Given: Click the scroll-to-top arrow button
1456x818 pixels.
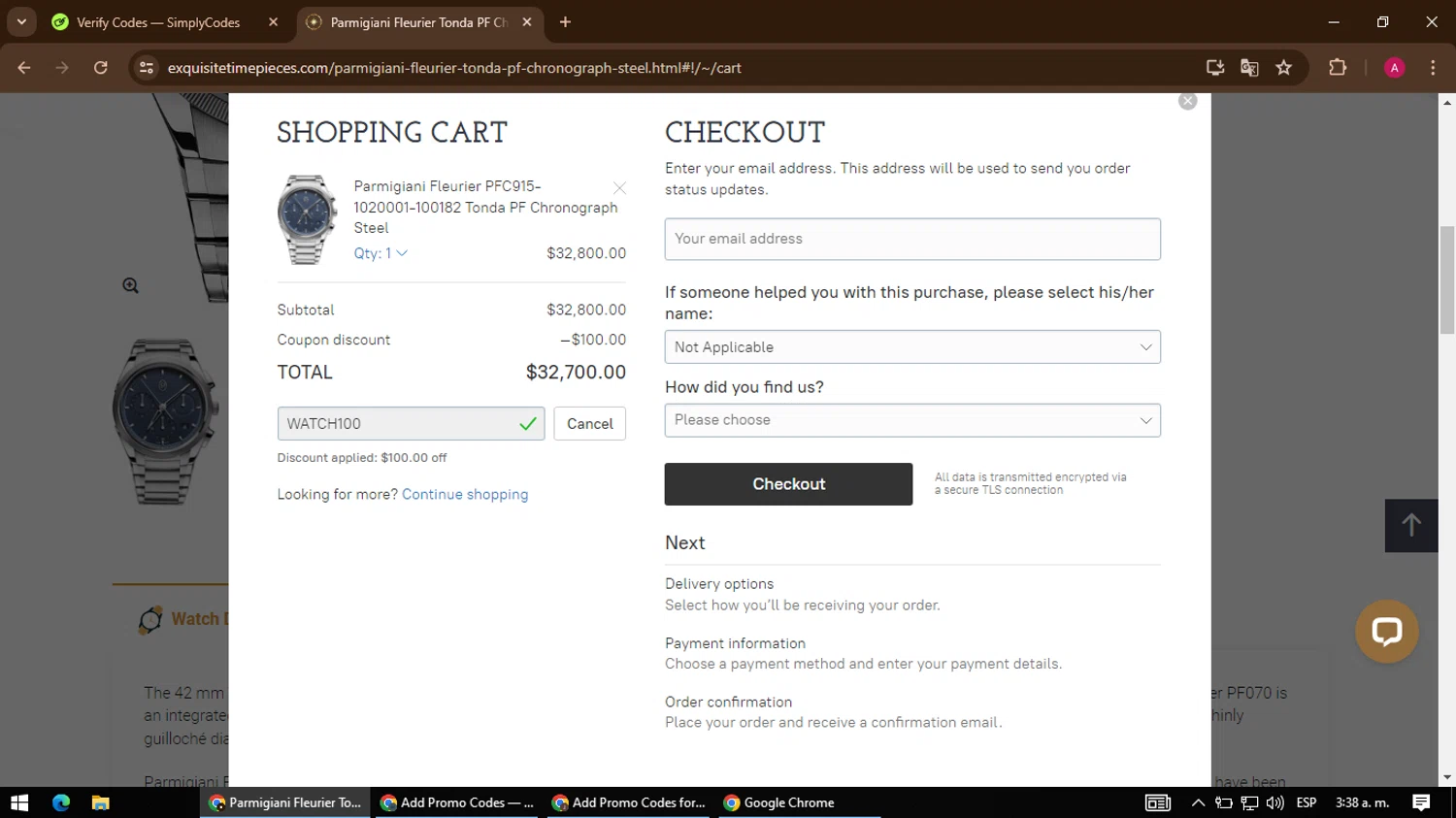Looking at the screenshot, I should pyautogui.click(x=1411, y=526).
